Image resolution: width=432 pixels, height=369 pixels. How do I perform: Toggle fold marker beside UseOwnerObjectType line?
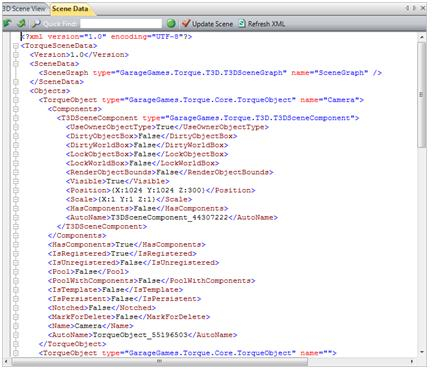click(x=16, y=127)
